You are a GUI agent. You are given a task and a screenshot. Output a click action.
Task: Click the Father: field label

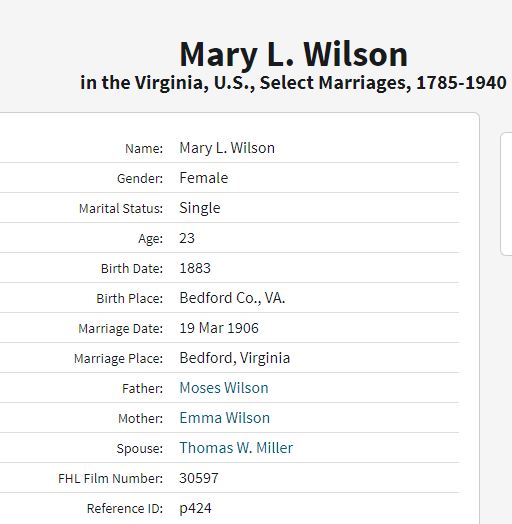pos(142,389)
